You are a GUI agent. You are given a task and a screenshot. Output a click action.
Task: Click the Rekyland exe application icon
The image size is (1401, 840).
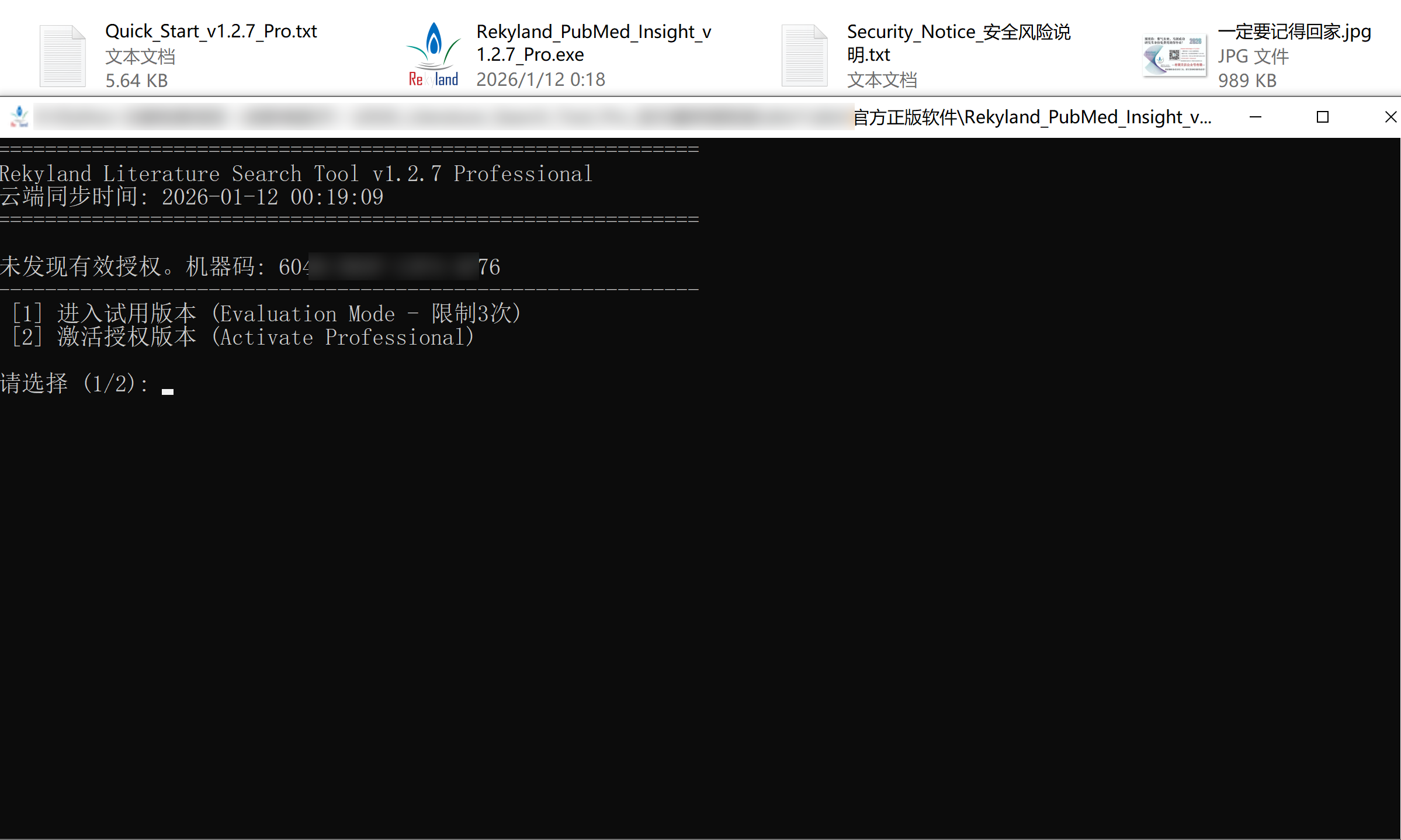click(x=434, y=55)
